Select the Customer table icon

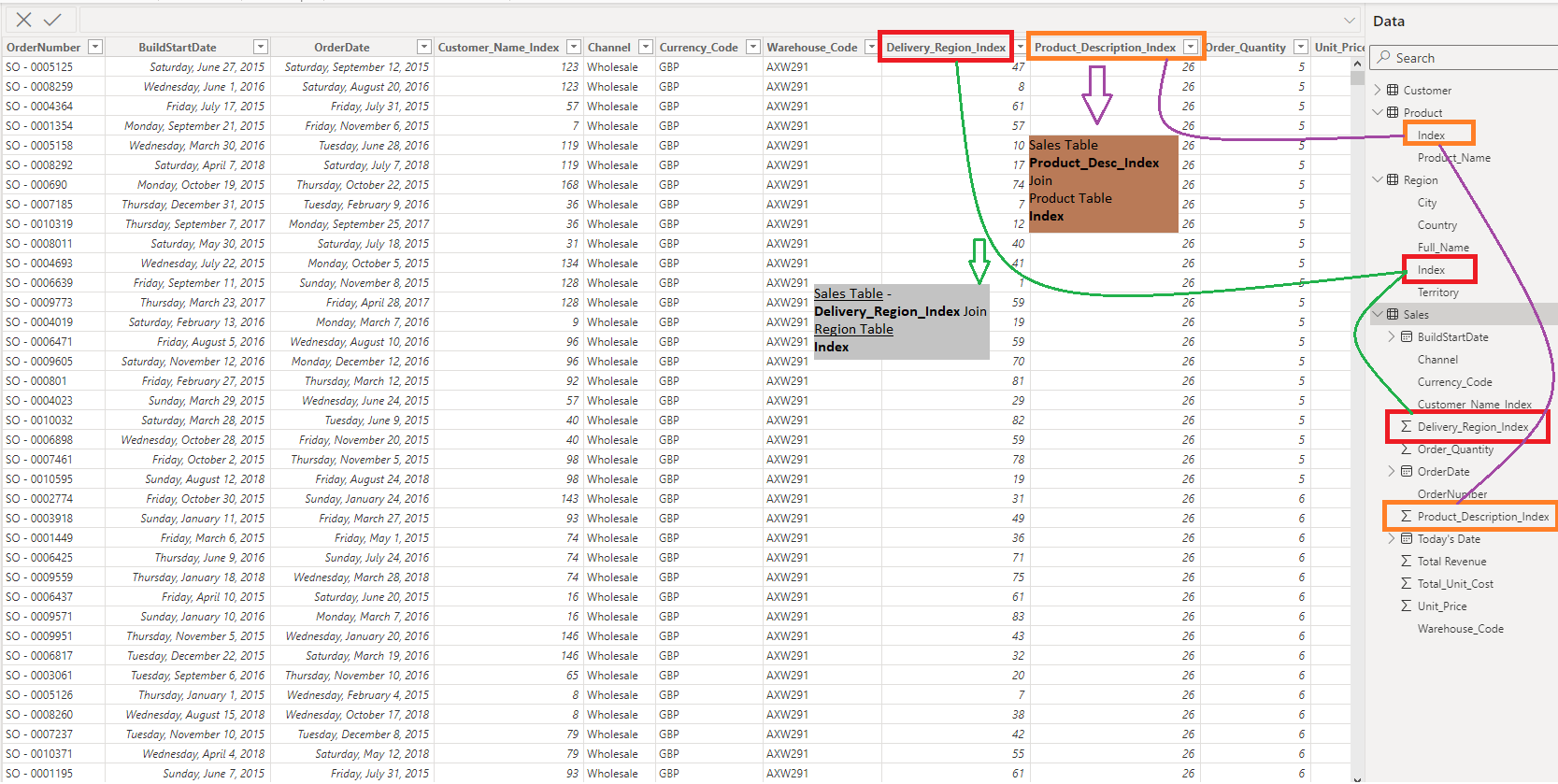tap(1393, 91)
